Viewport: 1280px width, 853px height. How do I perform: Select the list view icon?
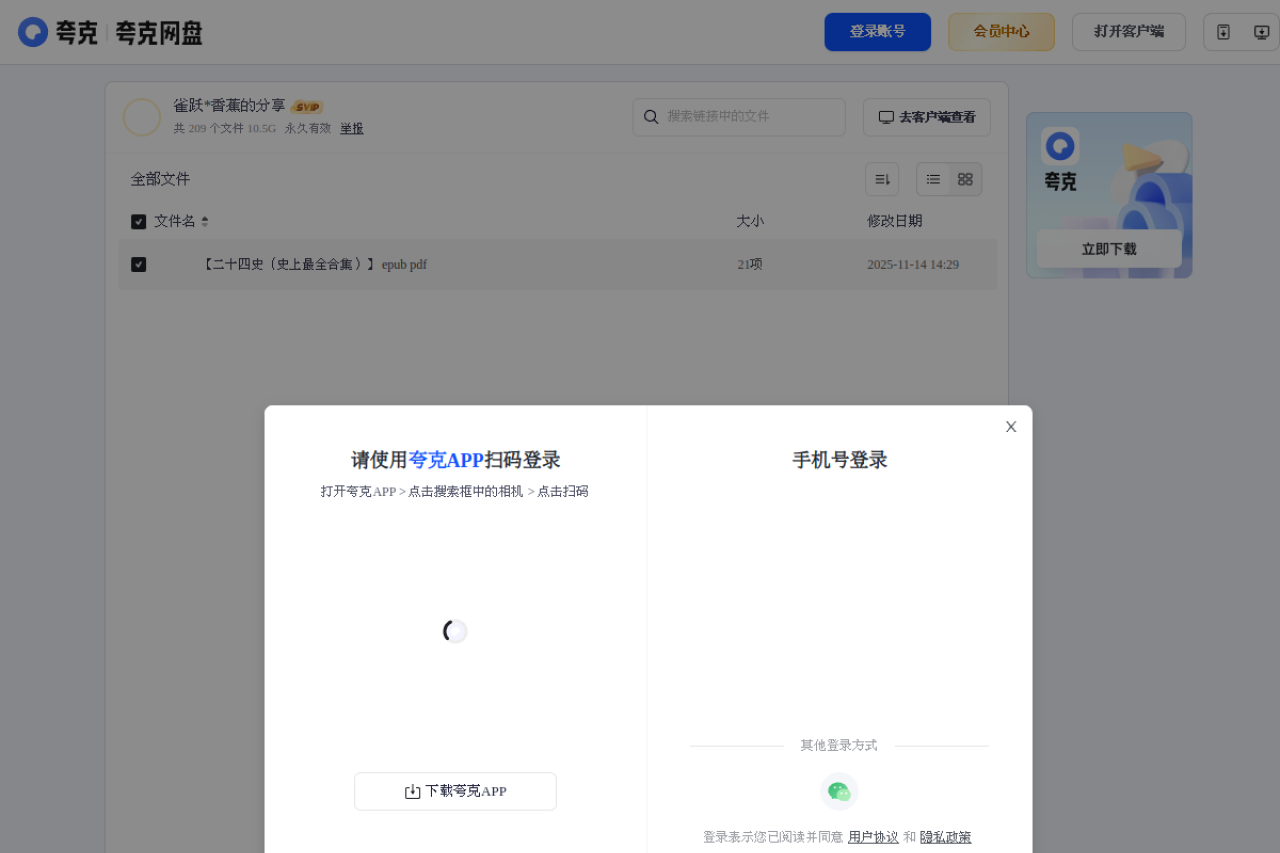[933, 178]
